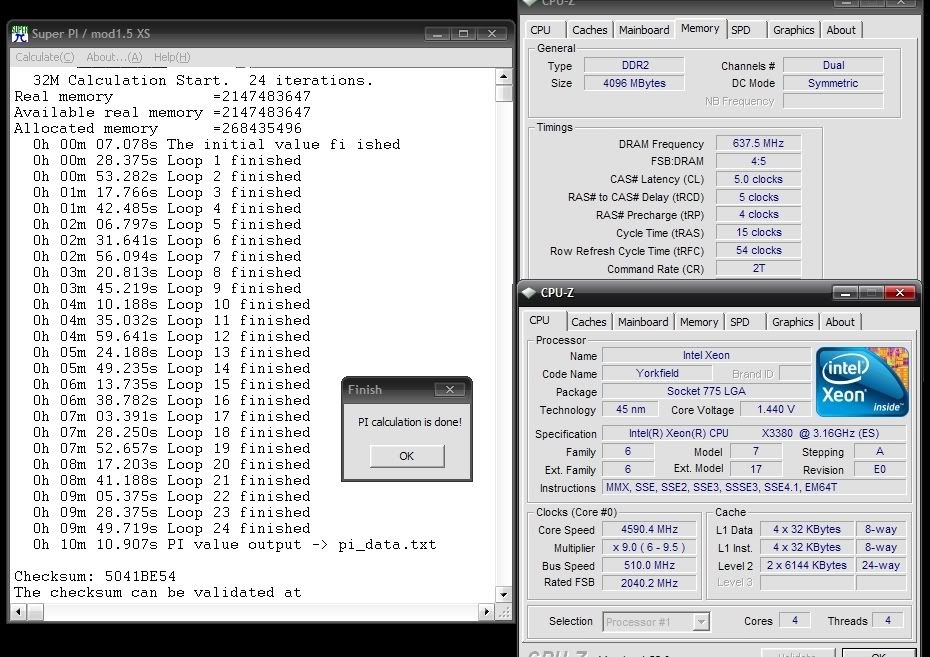This screenshot has height=657, width=930.
Task: Click the Intel Xeon processor name field
Action: (x=706, y=355)
